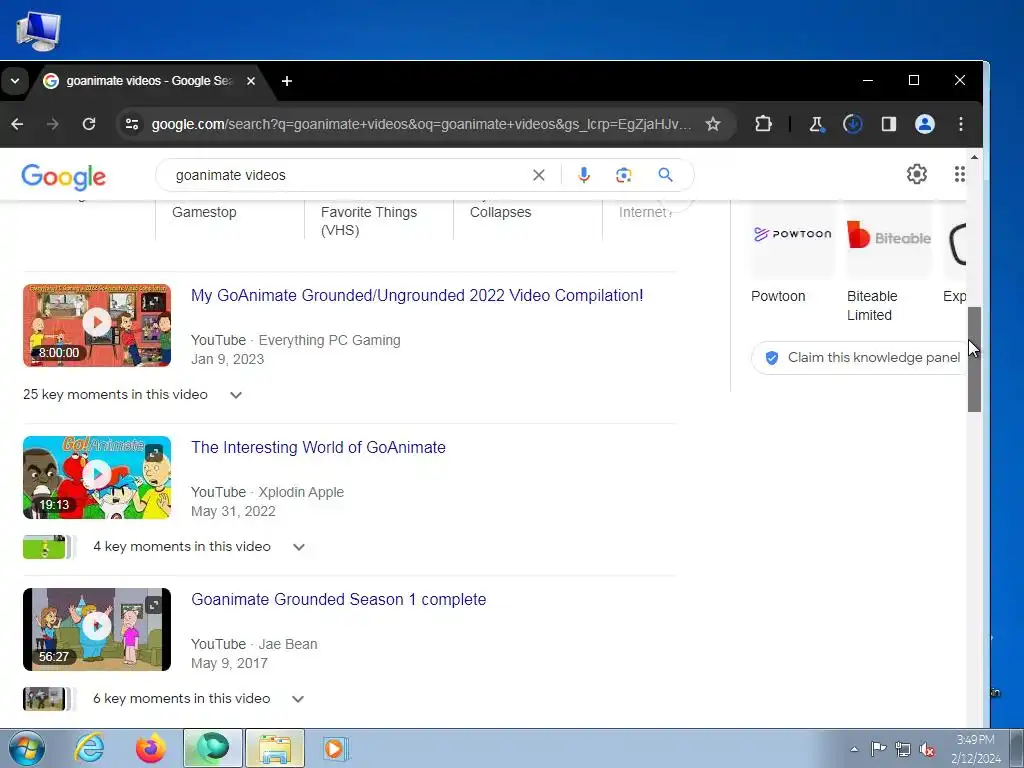The width and height of the screenshot is (1024, 768).
Task: Open Chrome Labs flask icon
Action: click(816, 124)
